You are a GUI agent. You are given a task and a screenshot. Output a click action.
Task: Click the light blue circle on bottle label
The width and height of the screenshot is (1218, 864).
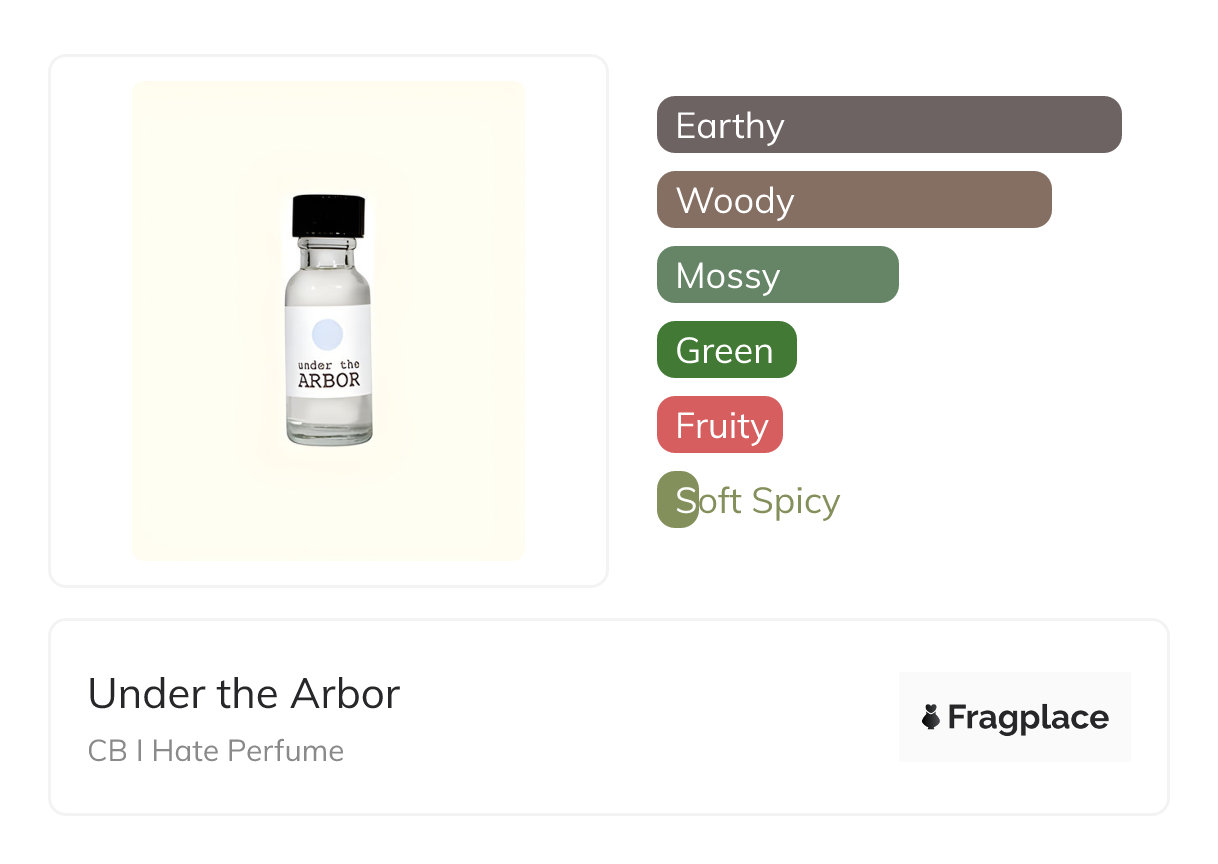pyautogui.click(x=328, y=334)
